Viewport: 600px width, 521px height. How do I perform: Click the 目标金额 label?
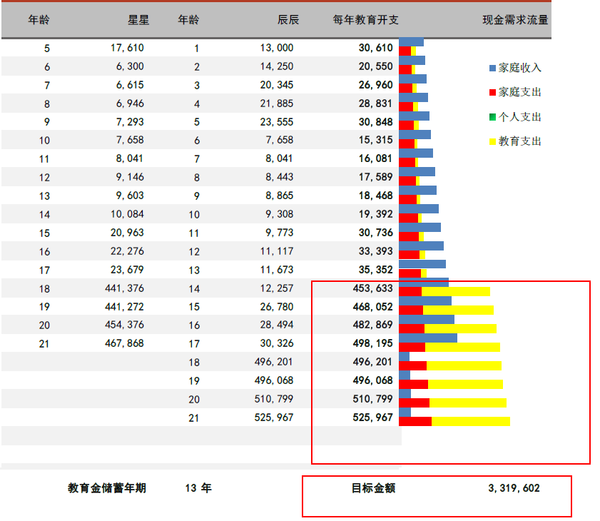pyautogui.click(x=373, y=488)
